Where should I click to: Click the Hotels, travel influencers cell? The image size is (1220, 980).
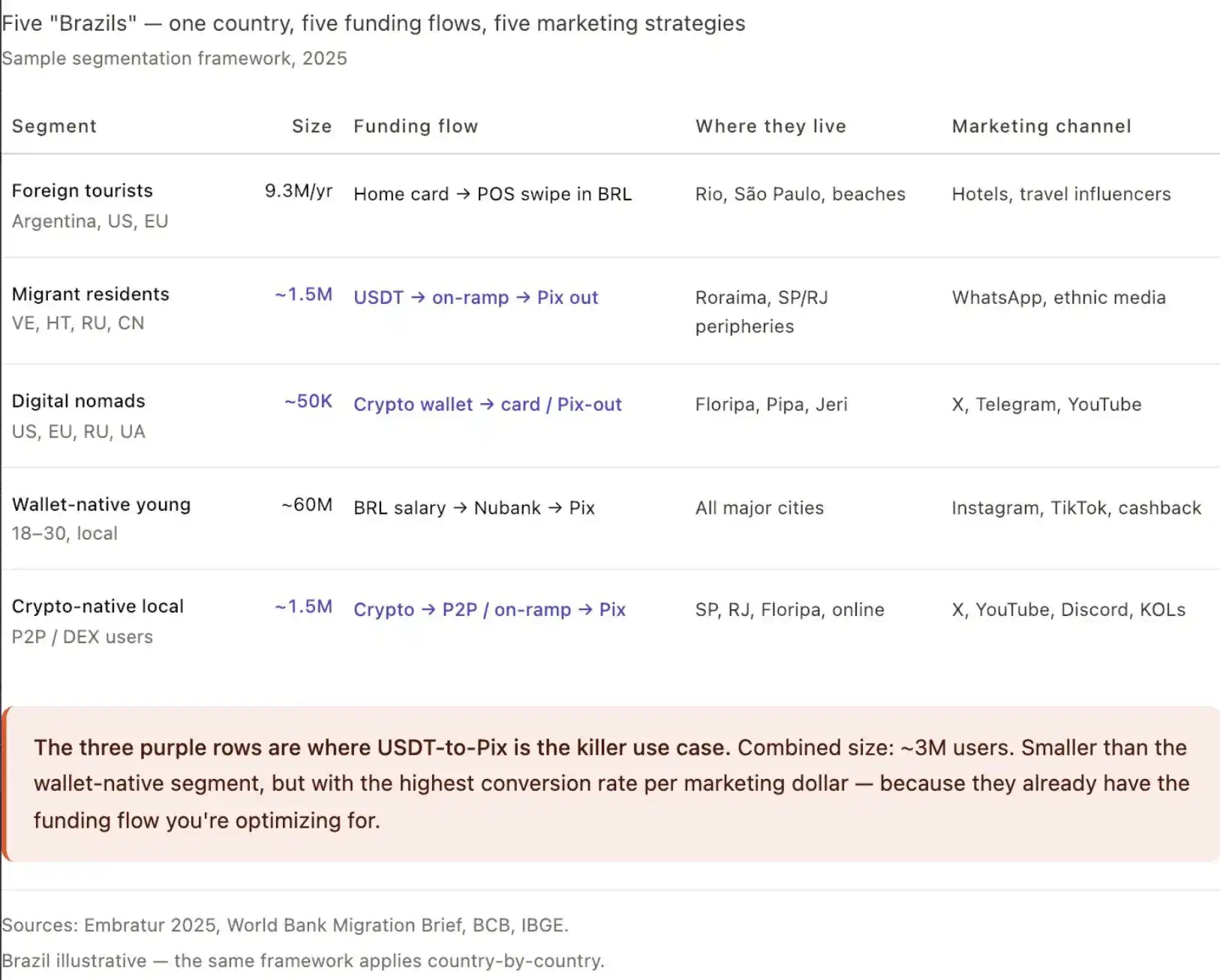(1061, 194)
